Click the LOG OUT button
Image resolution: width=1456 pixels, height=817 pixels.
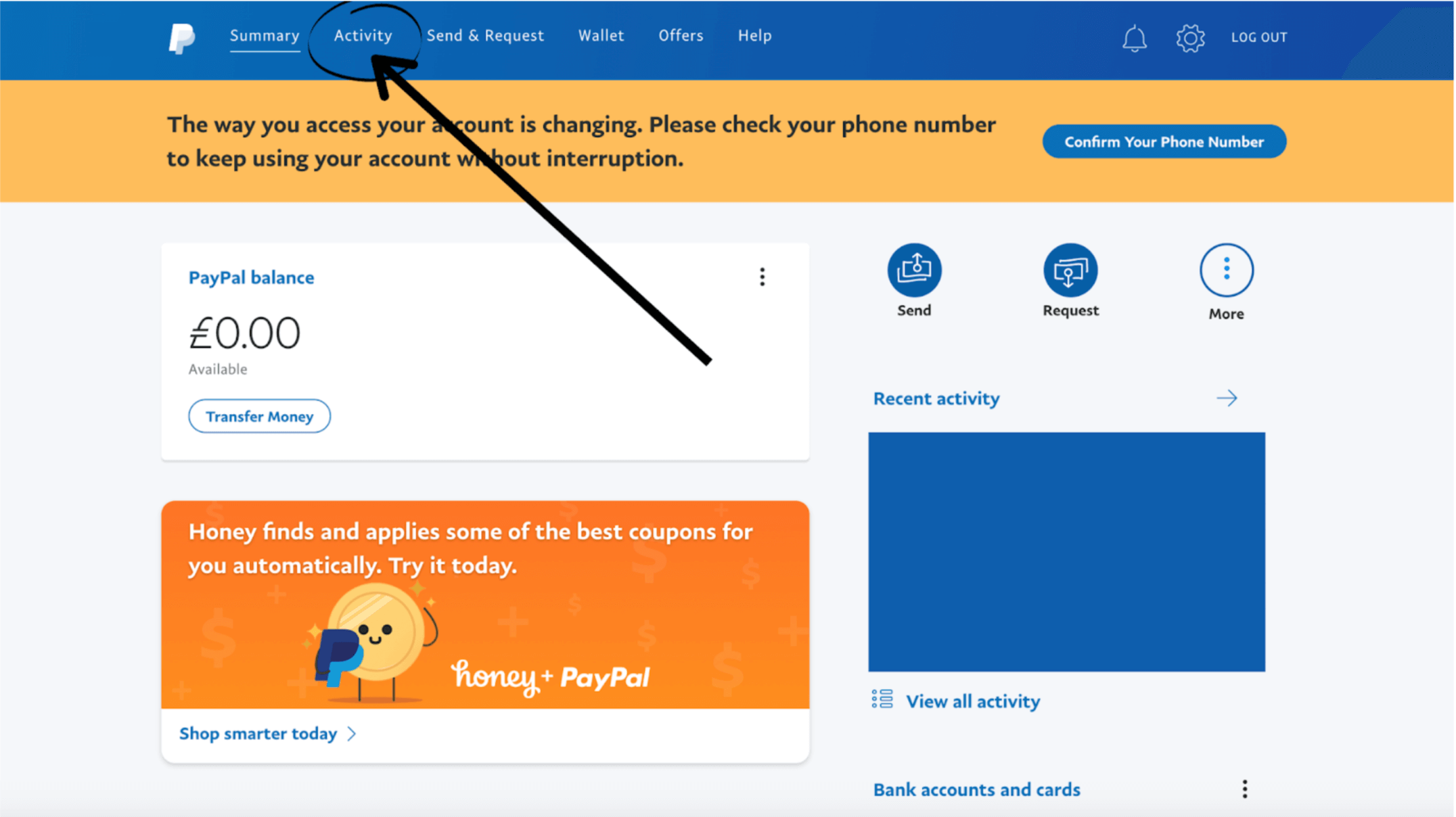coord(1258,37)
